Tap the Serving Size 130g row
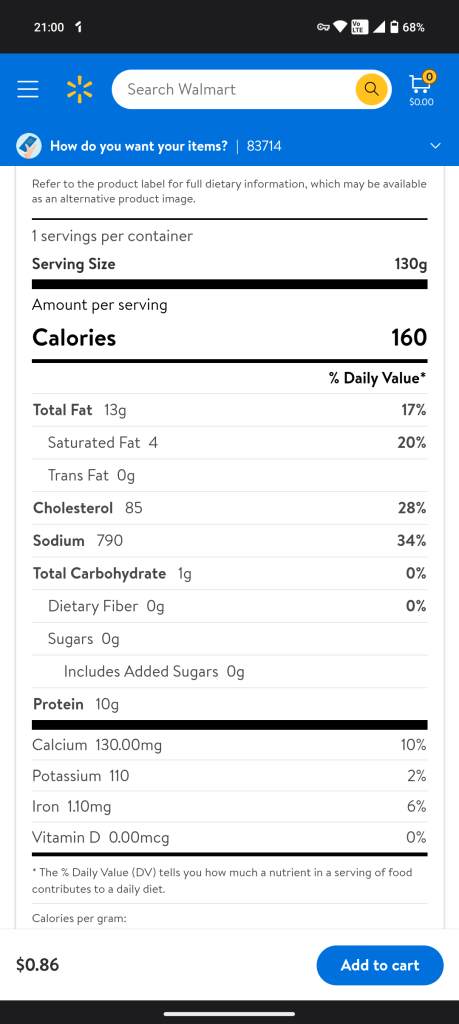Viewport: 459px width, 1024px height. [229, 264]
